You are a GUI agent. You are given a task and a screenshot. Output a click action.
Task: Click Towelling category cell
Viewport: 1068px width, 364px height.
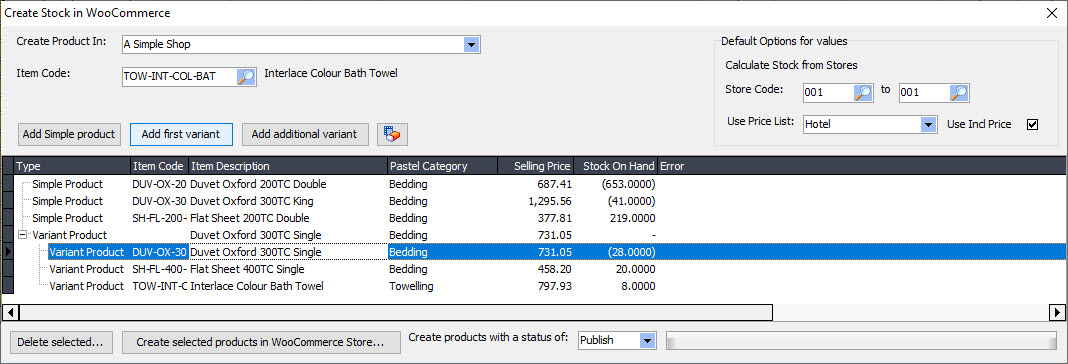[441, 286]
